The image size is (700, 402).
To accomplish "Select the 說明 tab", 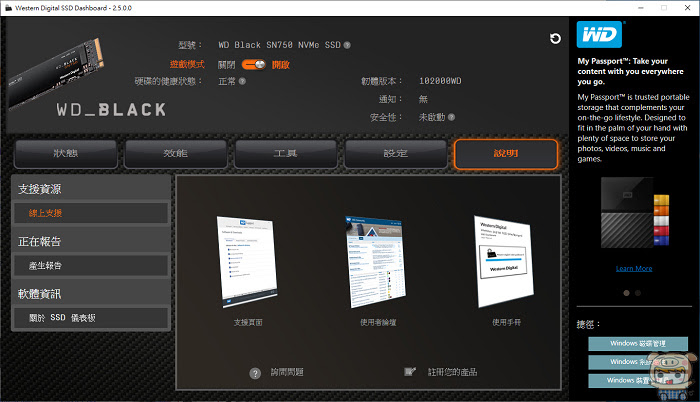I will pos(506,154).
